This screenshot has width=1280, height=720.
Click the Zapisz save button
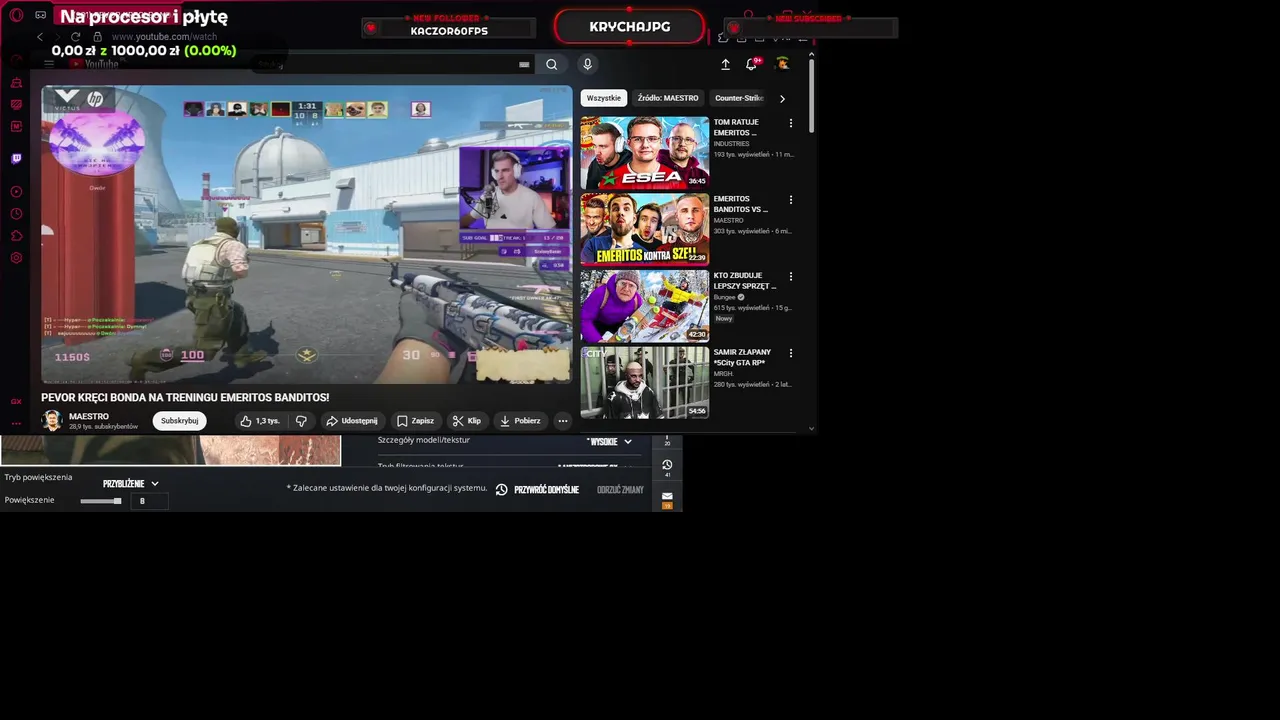(416, 421)
